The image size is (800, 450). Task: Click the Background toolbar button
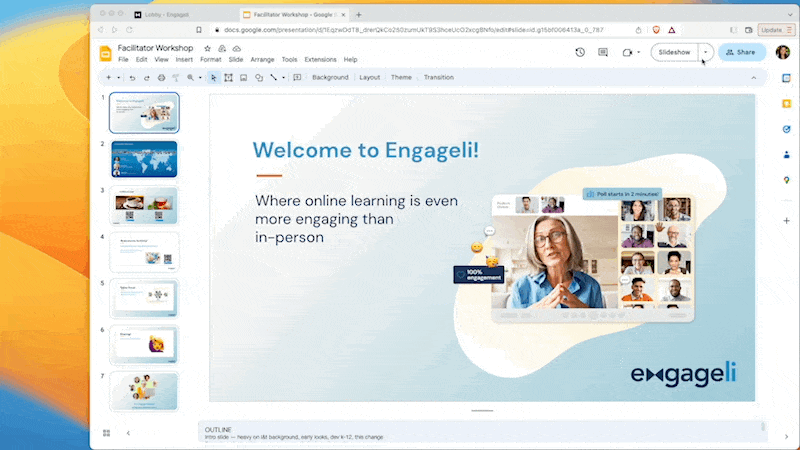click(x=330, y=78)
